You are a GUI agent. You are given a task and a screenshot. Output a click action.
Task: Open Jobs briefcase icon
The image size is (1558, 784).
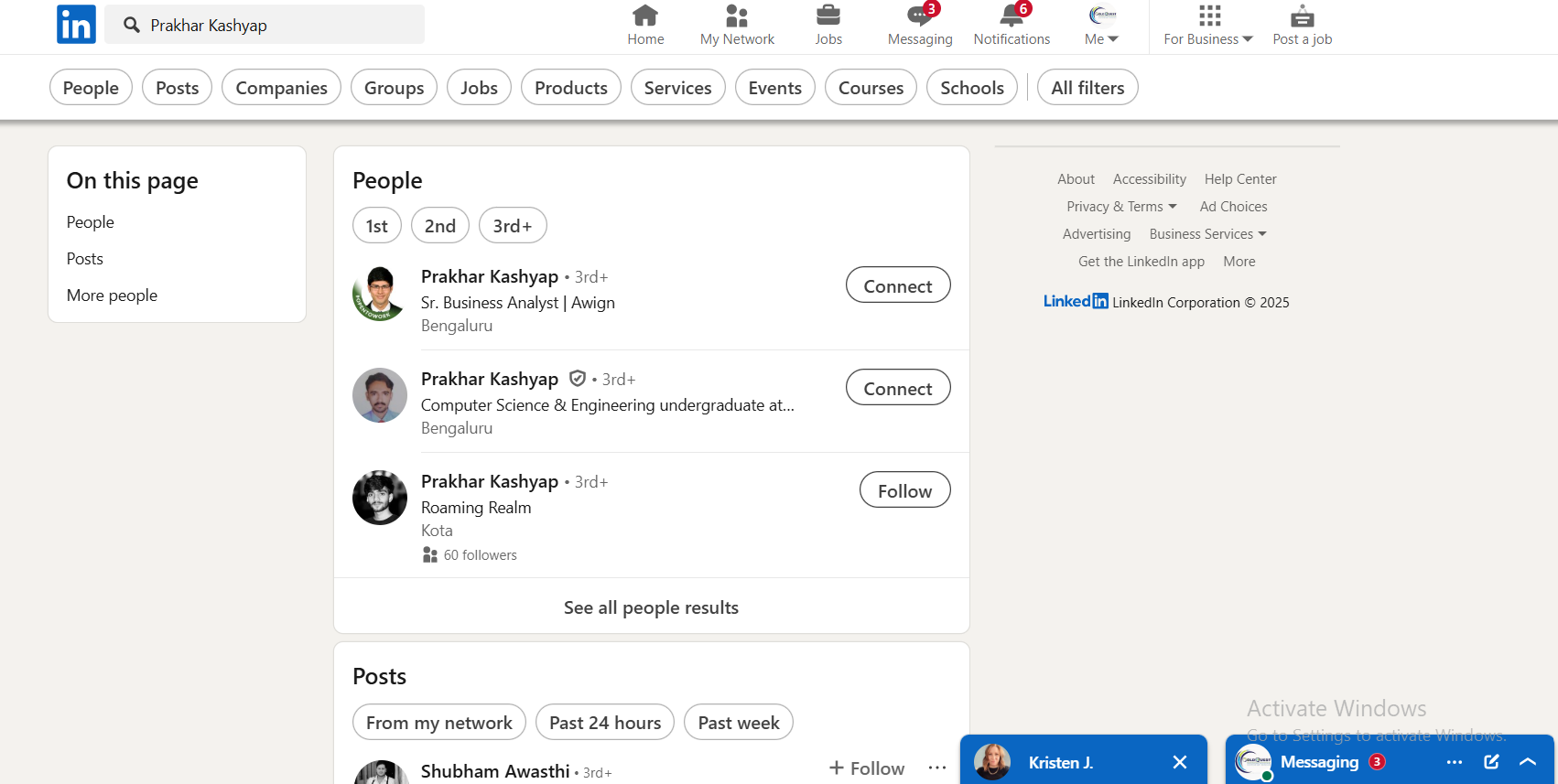pyautogui.click(x=828, y=16)
